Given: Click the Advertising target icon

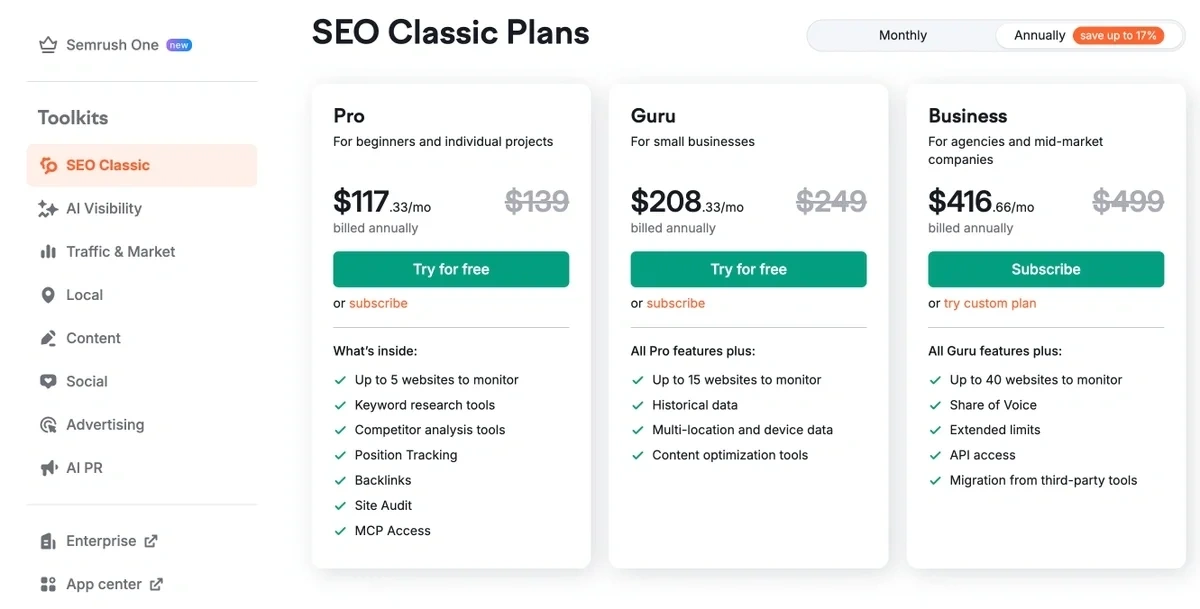Looking at the screenshot, I should (48, 425).
